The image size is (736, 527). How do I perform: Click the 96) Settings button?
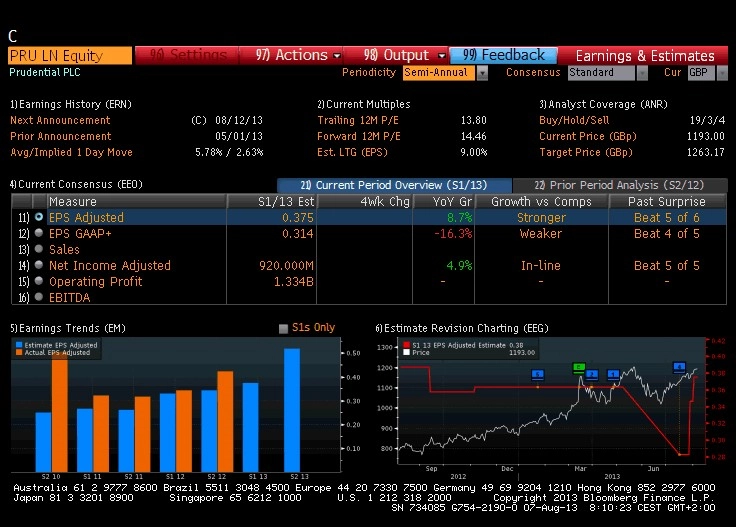[x=187, y=55]
